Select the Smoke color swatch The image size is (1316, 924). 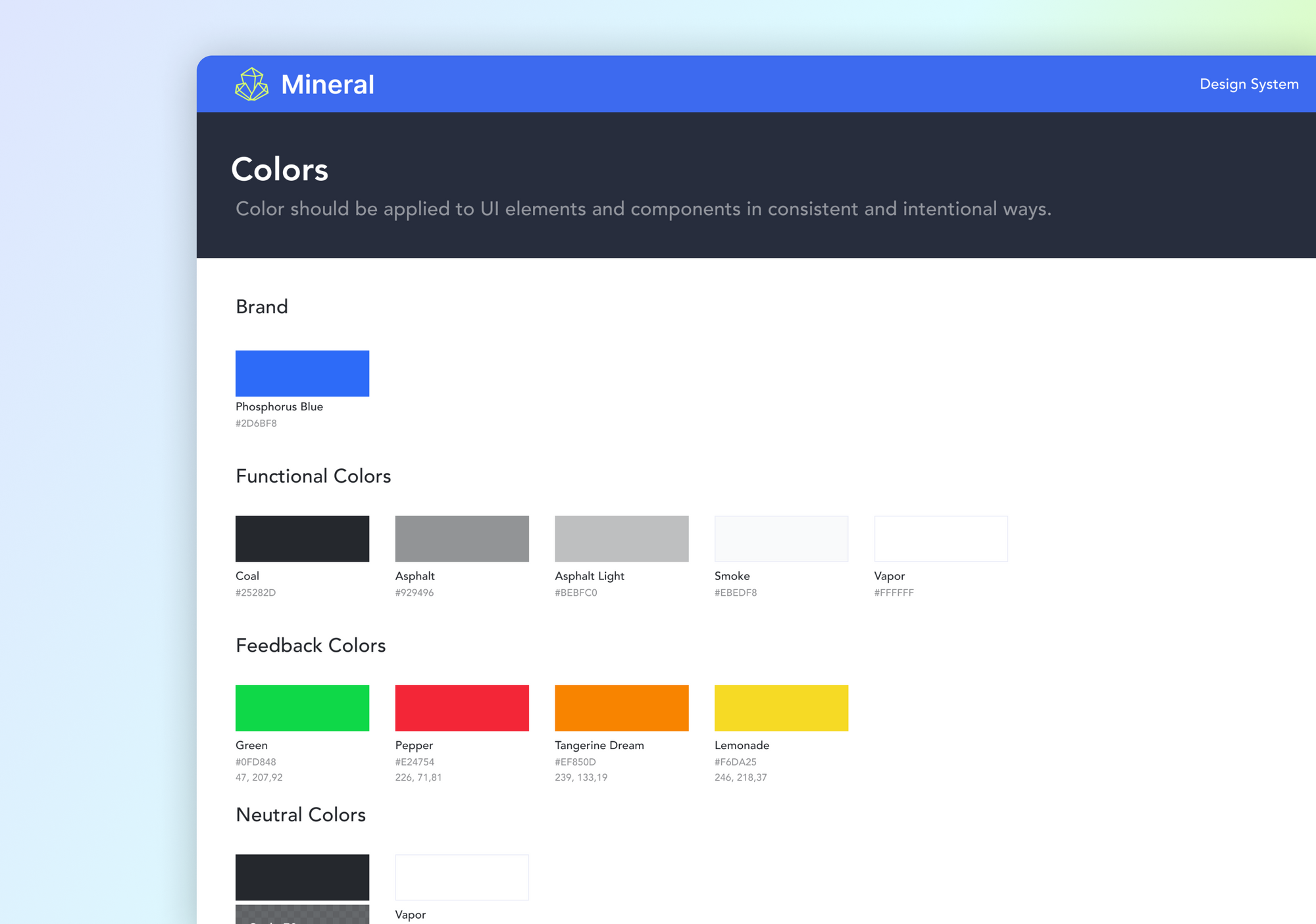pyautogui.click(x=781, y=538)
